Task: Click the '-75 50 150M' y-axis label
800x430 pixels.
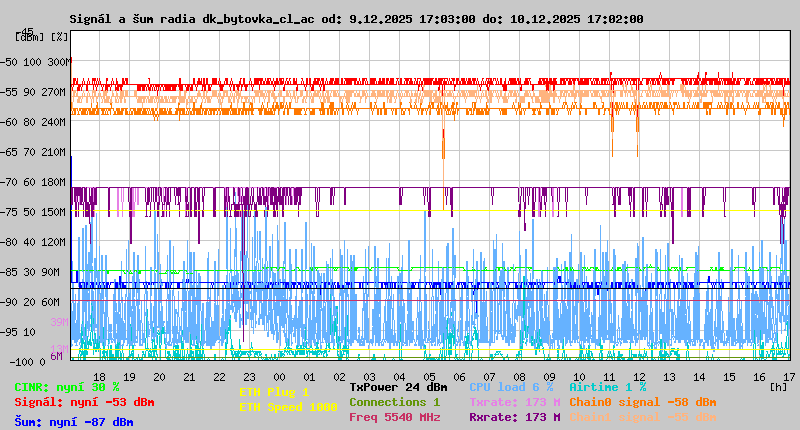Action: point(33,212)
